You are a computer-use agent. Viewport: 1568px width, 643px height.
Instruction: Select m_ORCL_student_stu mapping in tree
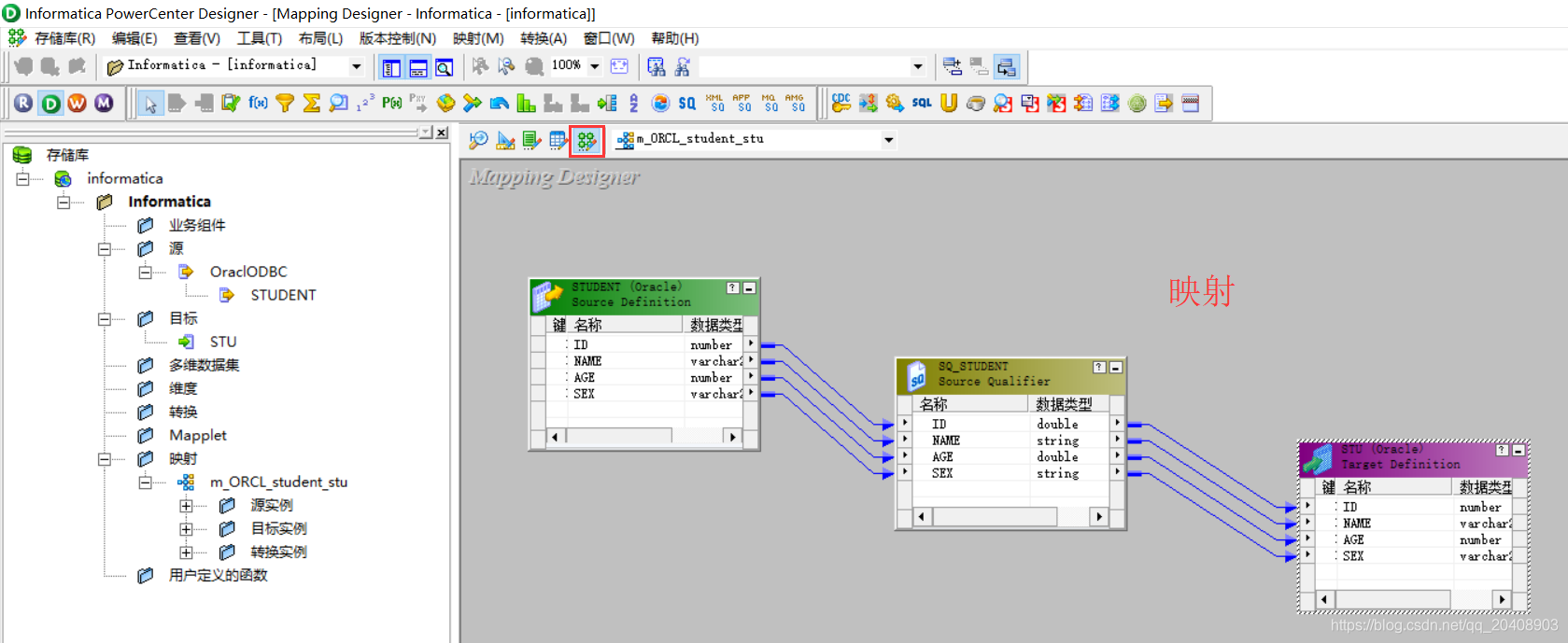tap(278, 482)
